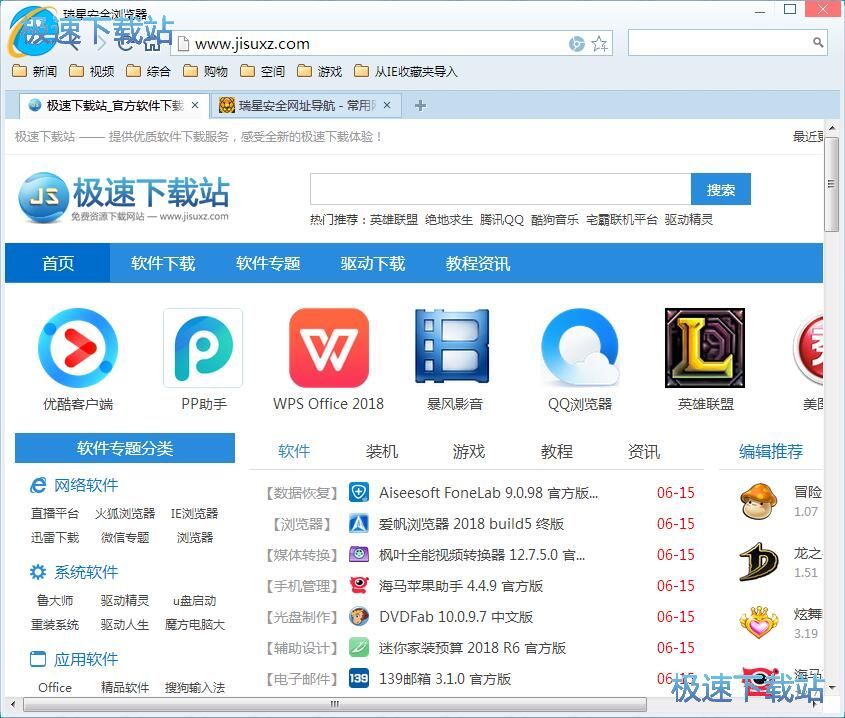Open the 搜狗输入法 category link

click(x=195, y=688)
